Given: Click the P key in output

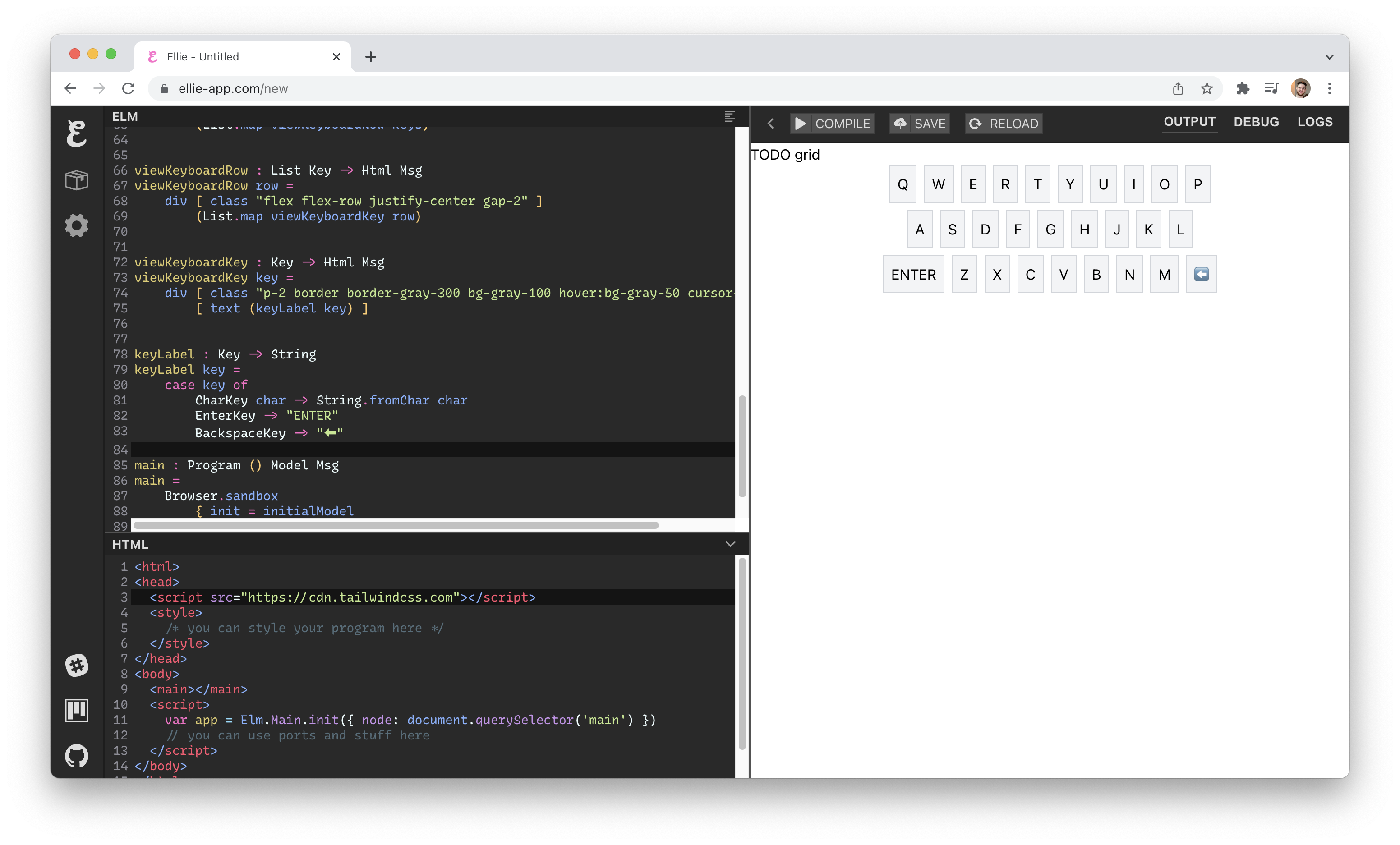Looking at the screenshot, I should coord(1198,184).
